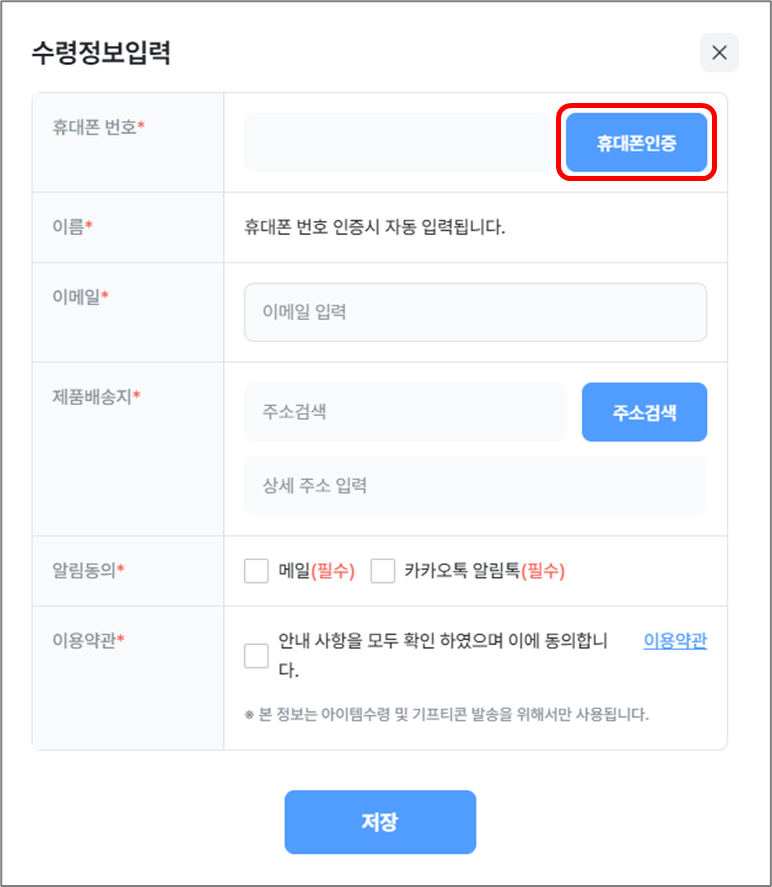The height and width of the screenshot is (887, 772).
Task: Click the 알림동의 row label
Action: (88, 570)
